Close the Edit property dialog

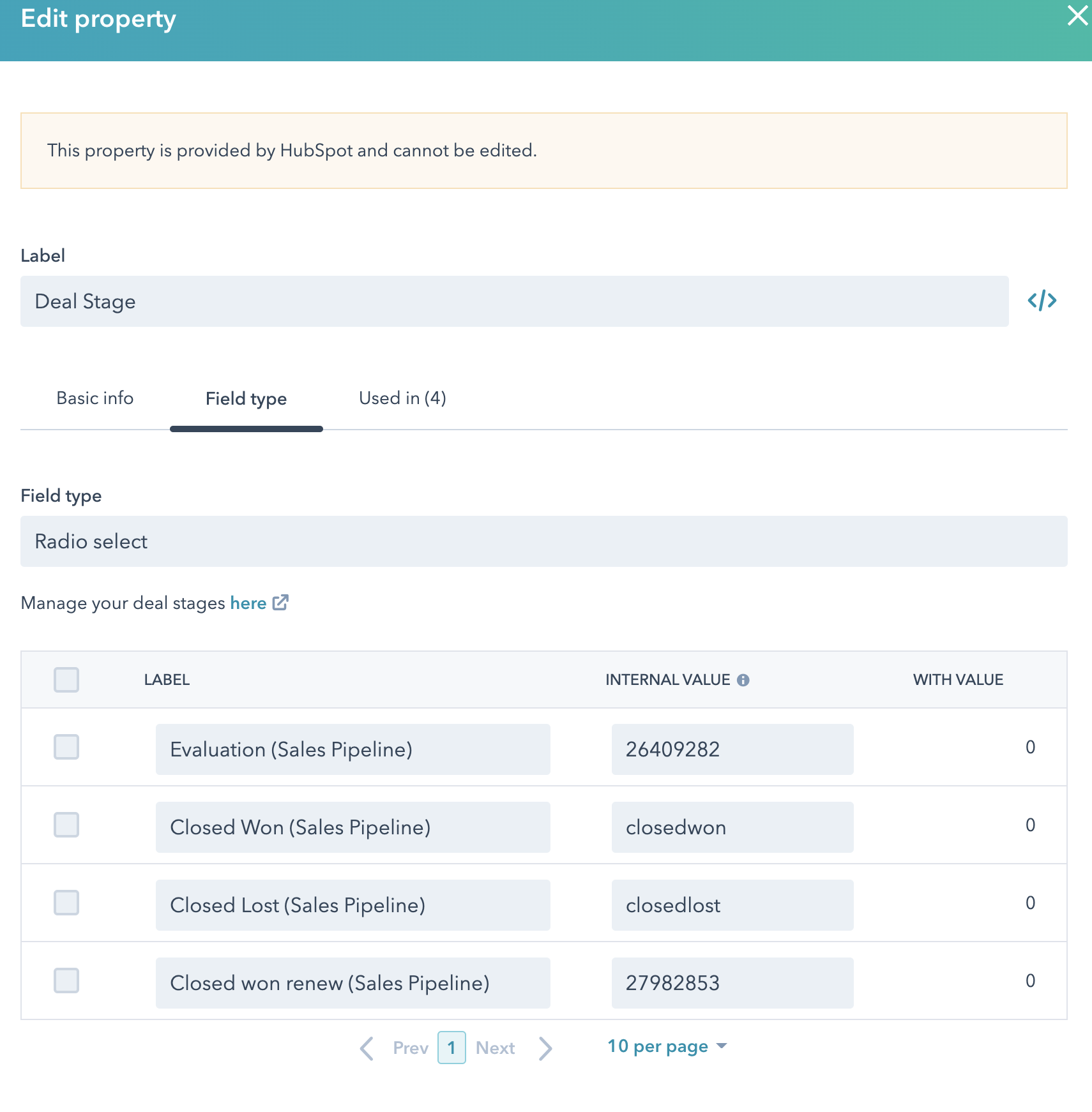[x=1077, y=16]
